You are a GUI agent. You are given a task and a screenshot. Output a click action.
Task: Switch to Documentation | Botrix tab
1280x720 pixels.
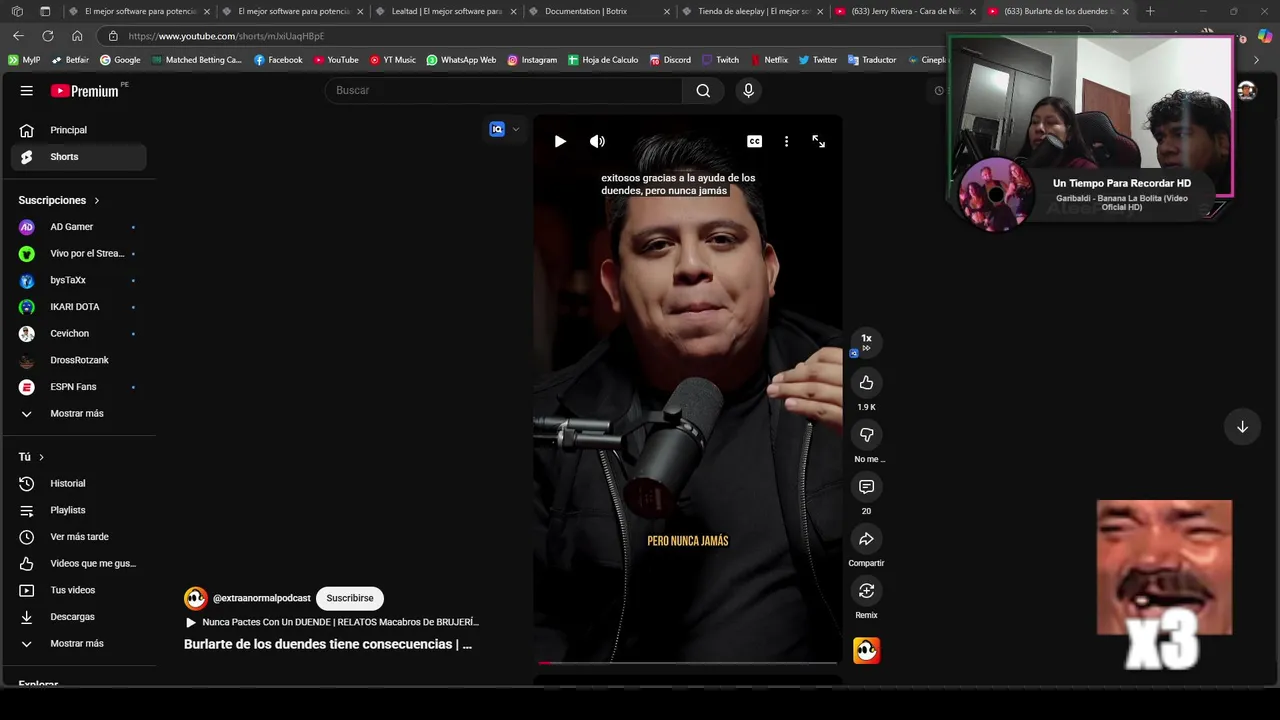coord(599,11)
